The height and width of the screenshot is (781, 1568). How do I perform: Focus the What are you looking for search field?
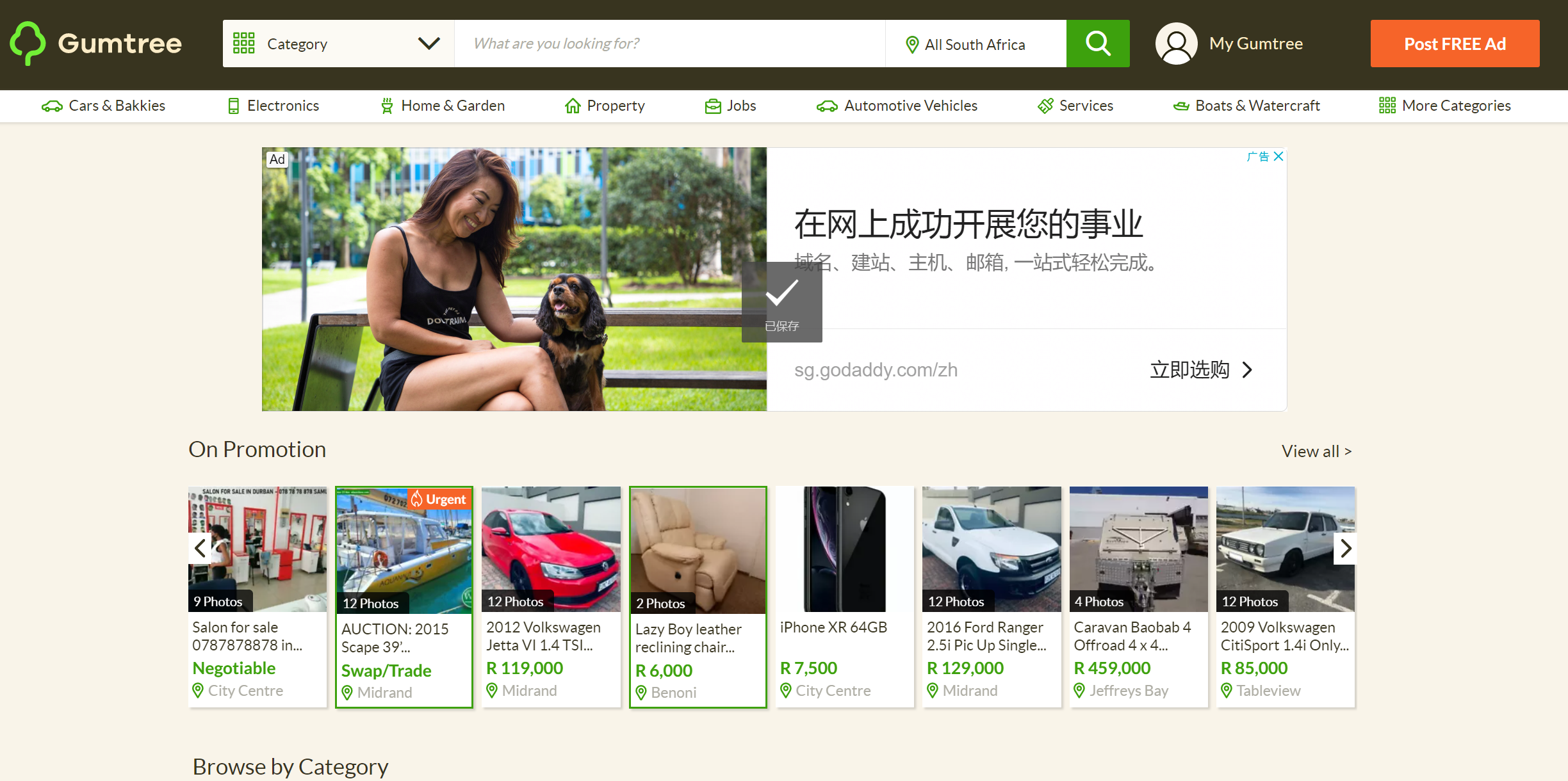pos(670,44)
